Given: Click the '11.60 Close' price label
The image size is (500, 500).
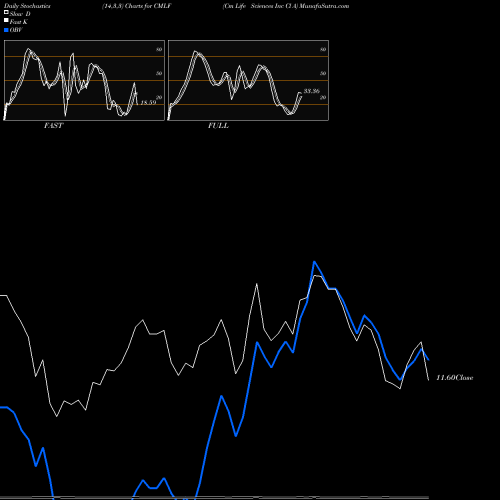Looking at the screenshot, I should [x=455, y=378].
